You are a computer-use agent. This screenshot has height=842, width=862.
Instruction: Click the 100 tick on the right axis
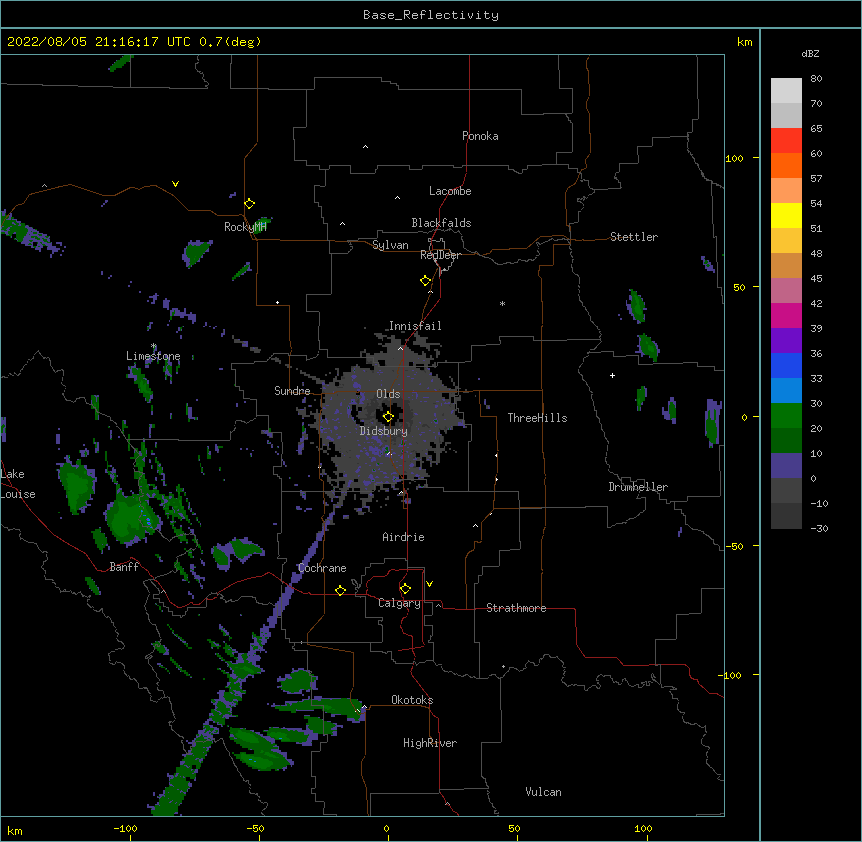tap(734, 158)
